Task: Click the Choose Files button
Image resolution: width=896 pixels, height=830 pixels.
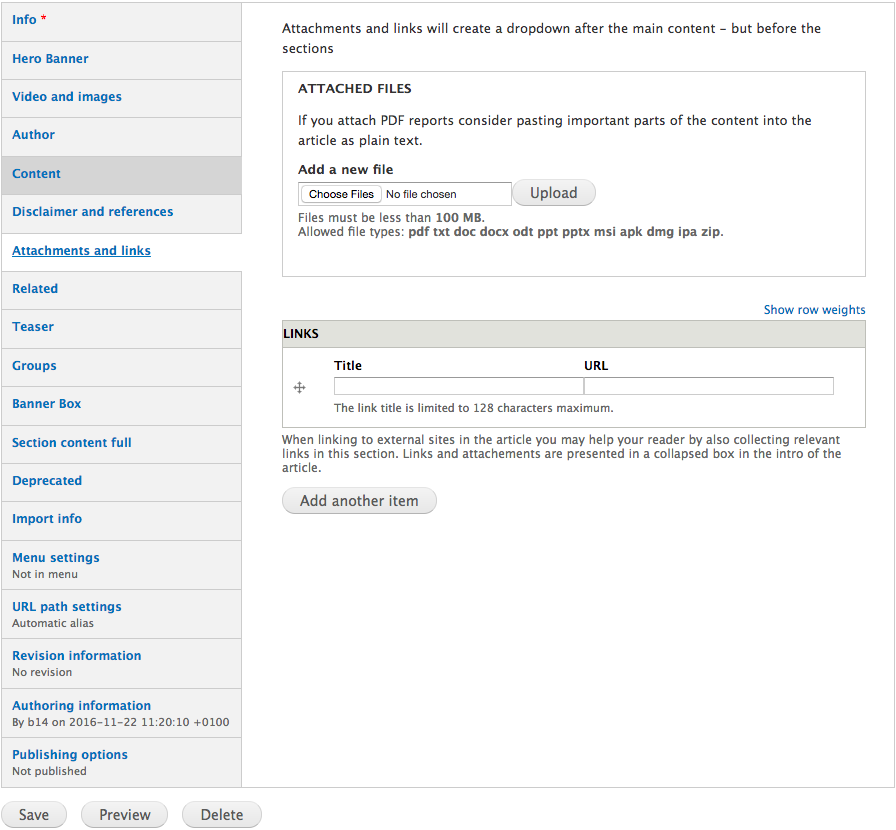Action: point(341,194)
